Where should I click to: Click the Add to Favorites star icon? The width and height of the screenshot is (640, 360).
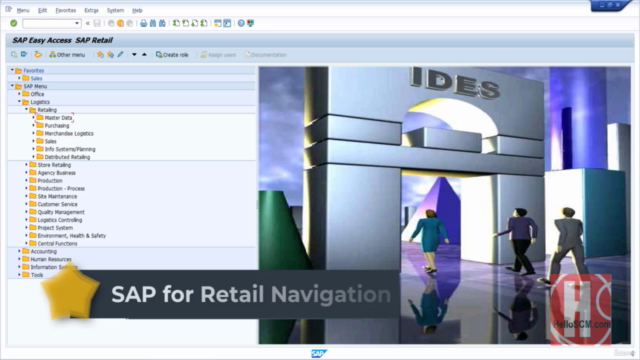pyautogui.click(x=100, y=54)
